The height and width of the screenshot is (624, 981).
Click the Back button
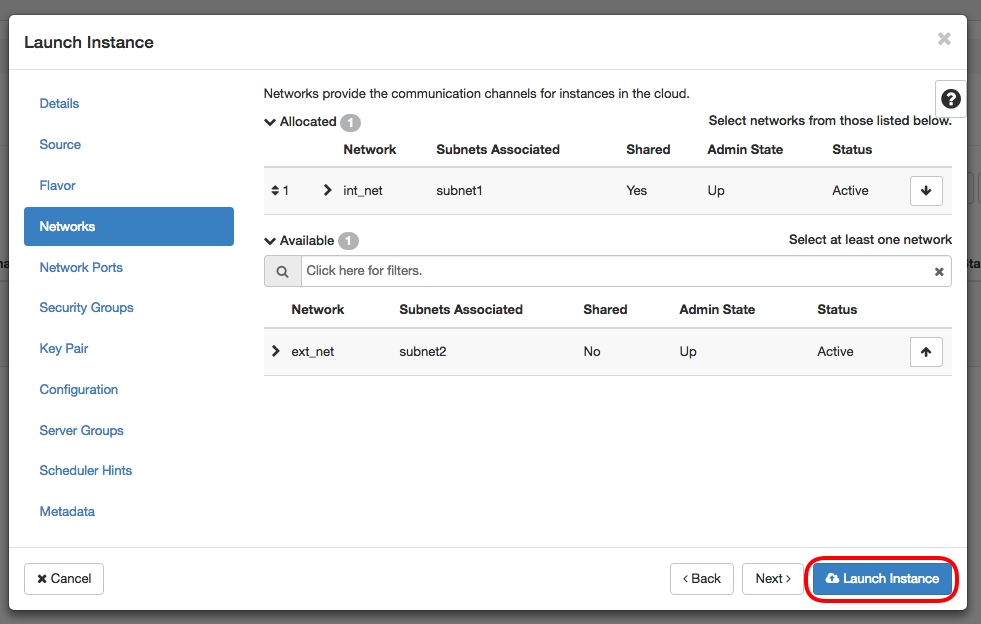(x=701, y=579)
